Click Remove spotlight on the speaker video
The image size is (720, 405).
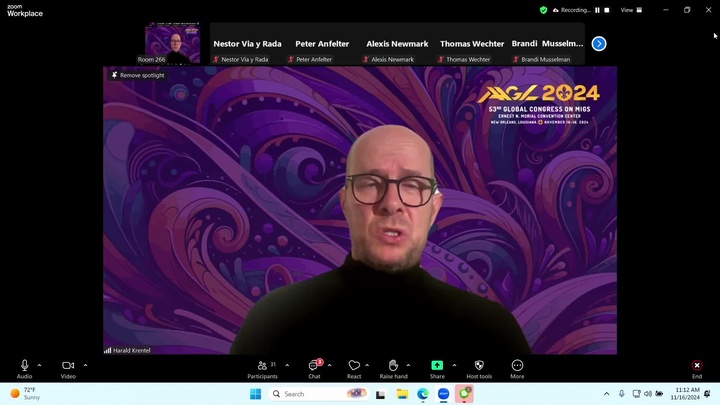tap(138, 75)
